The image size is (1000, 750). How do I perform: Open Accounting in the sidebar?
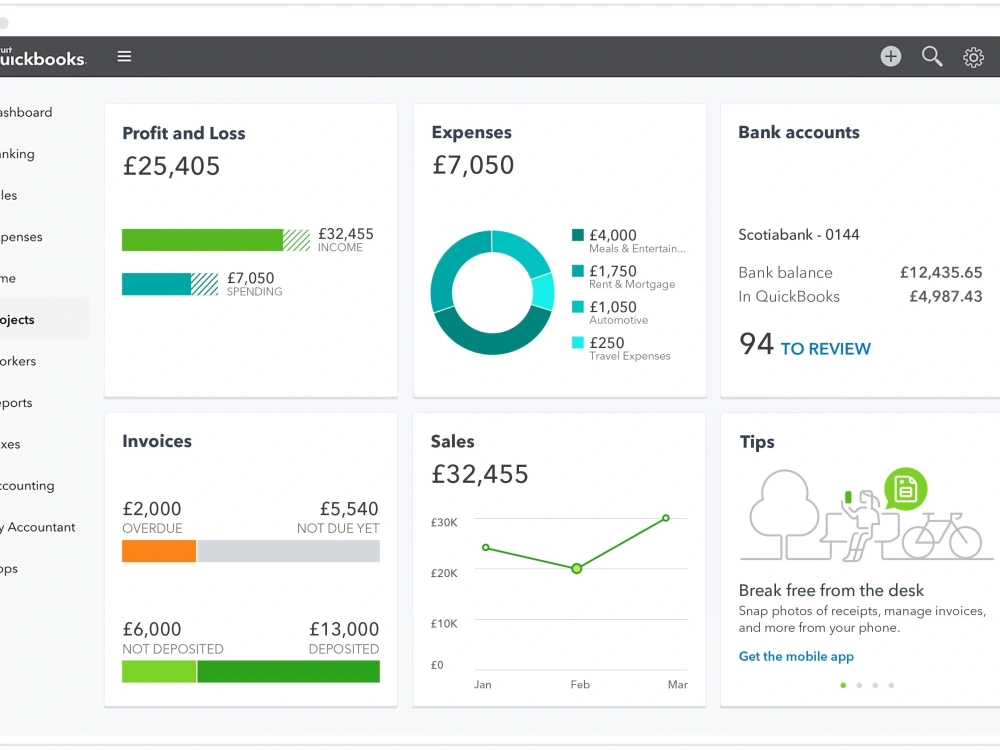click(27, 485)
